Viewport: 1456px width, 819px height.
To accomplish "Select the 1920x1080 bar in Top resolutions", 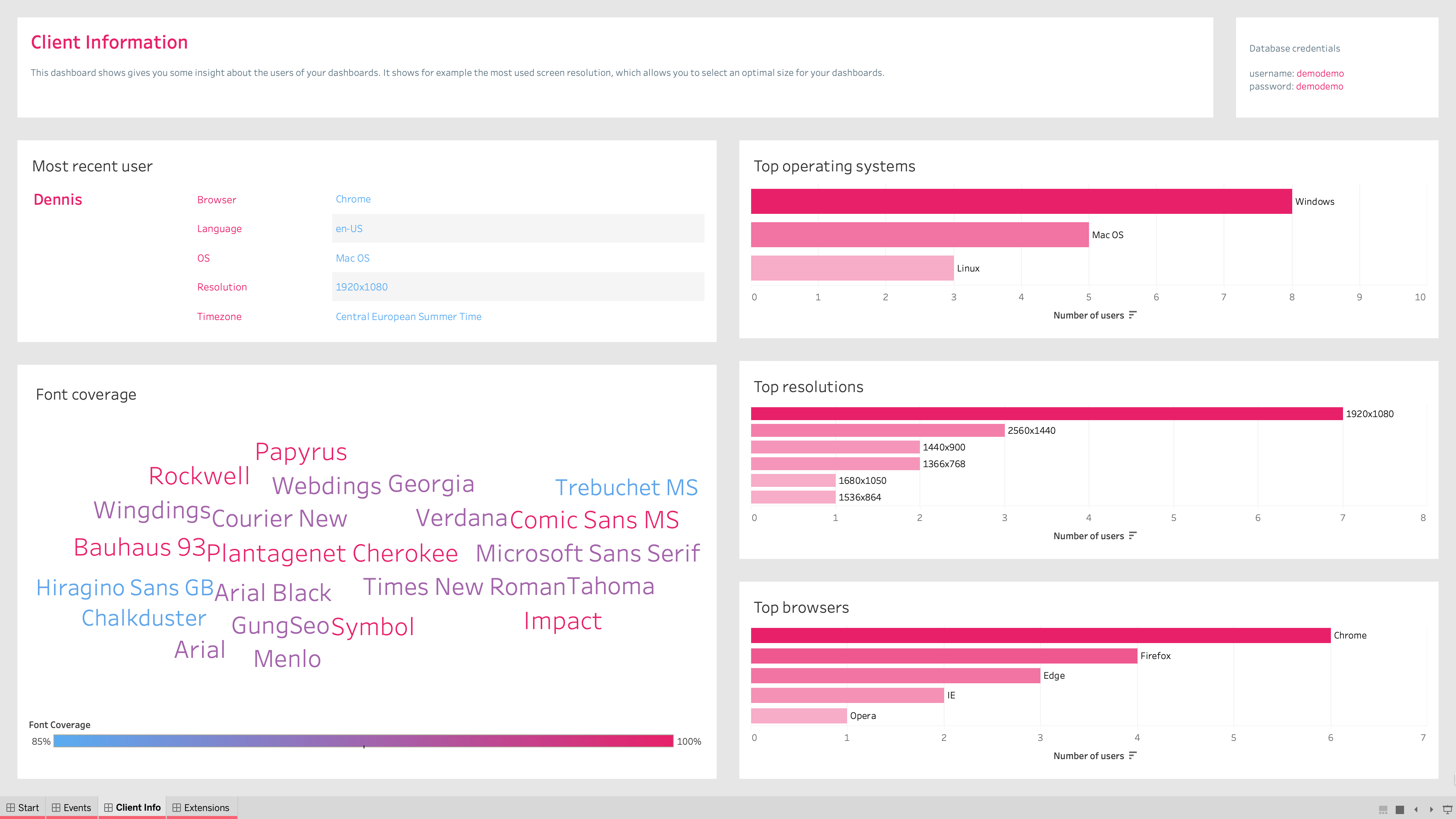I will tap(1046, 414).
